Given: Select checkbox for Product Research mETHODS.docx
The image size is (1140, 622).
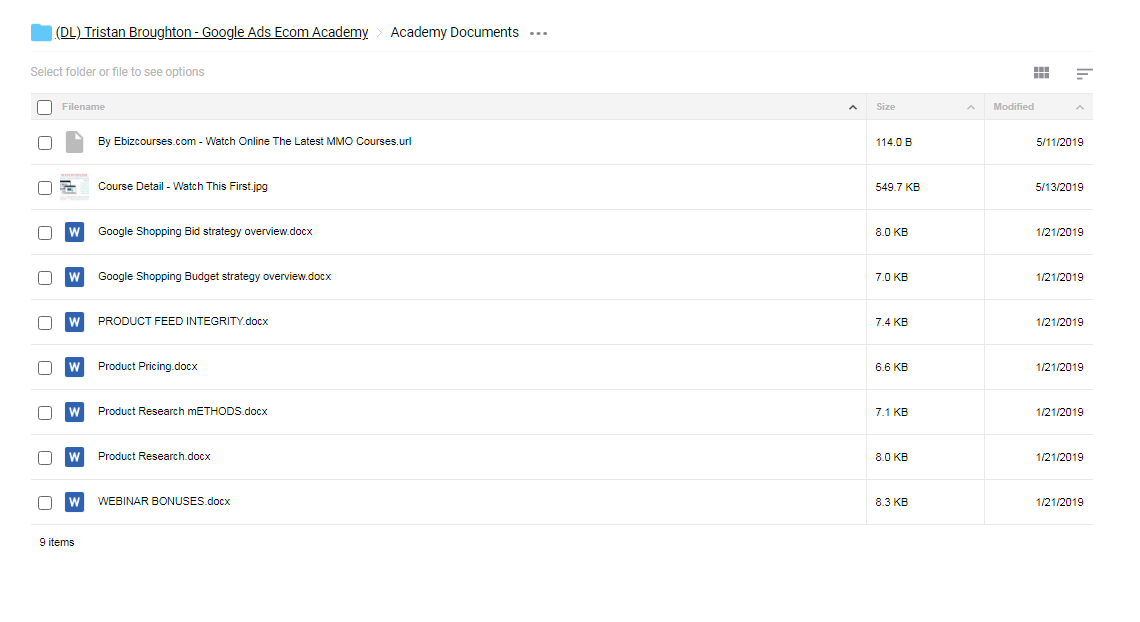Looking at the screenshot, I should point(45,413).
